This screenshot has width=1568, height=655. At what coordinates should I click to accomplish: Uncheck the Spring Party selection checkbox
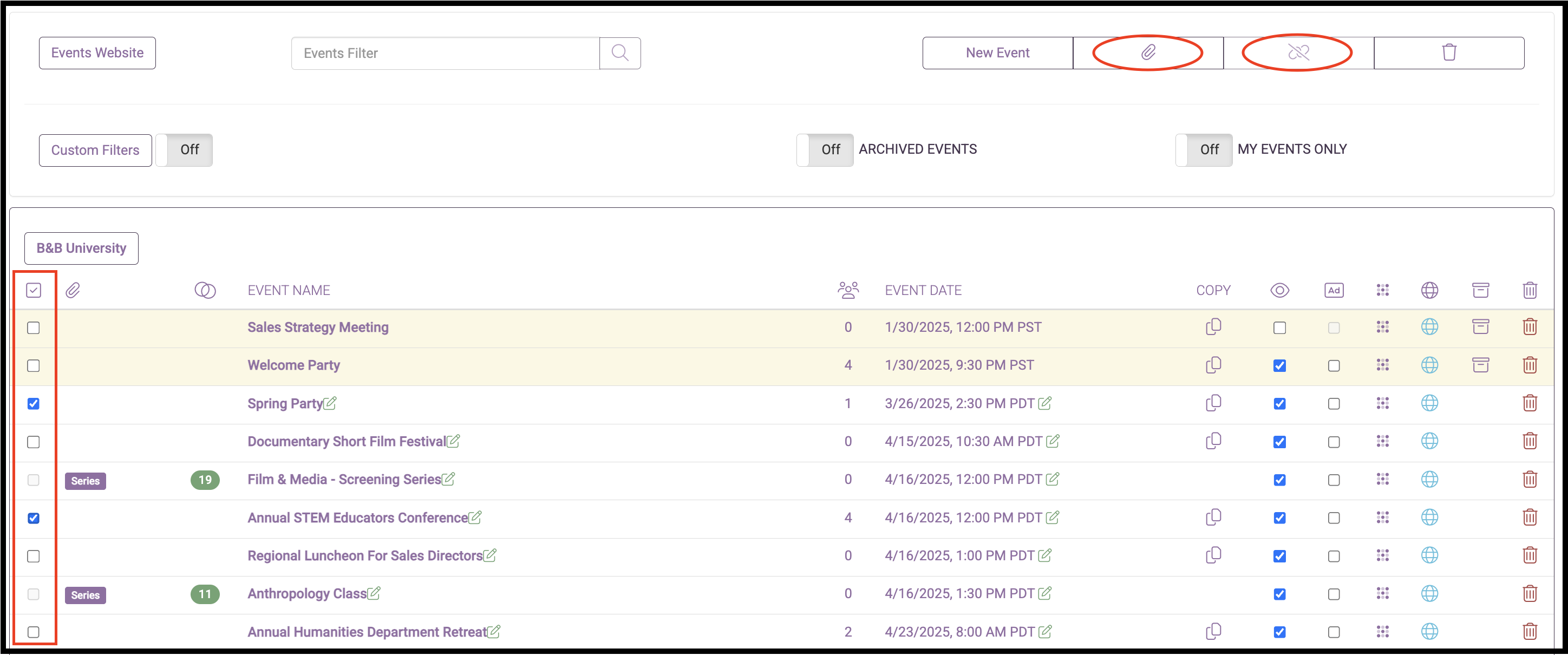(x=34, y=404)
